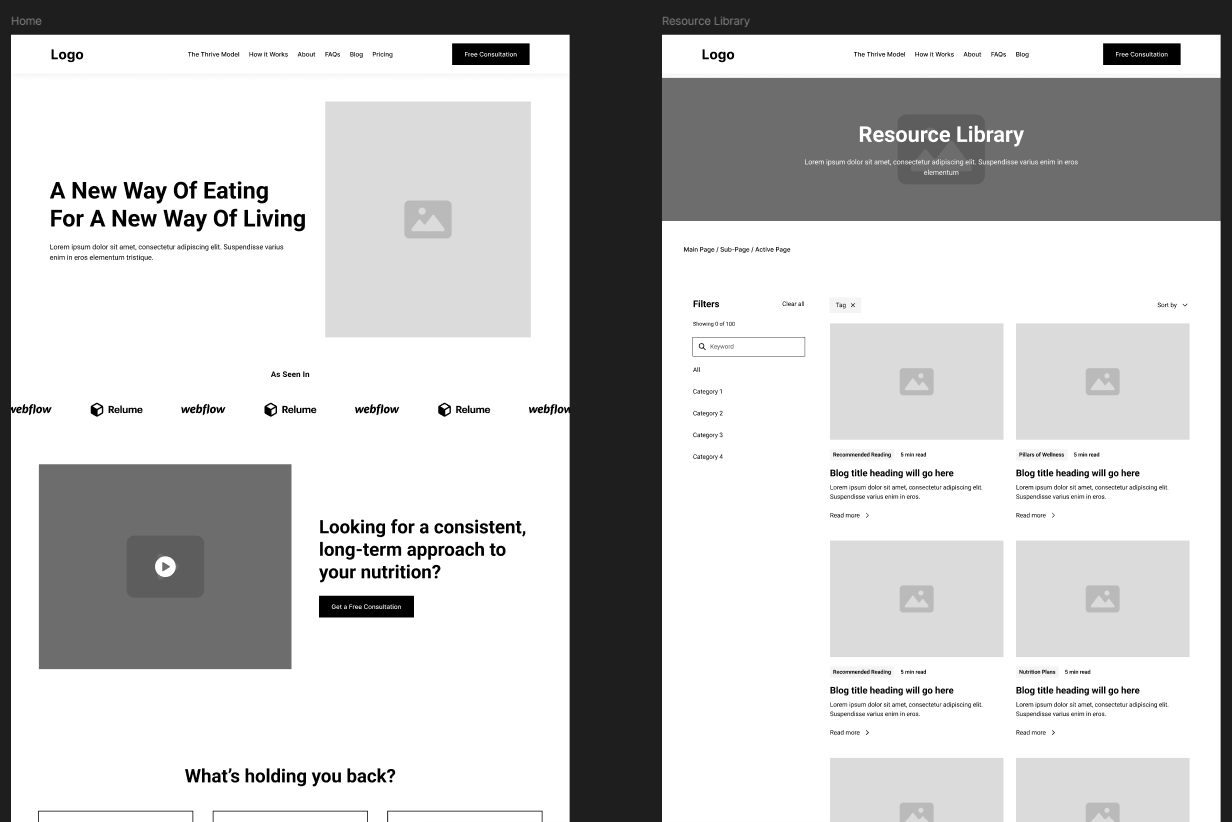This screenshot has height=822, width=1232.
Task: Open The Thrive Model in the Resource Library nav
Action: coord(879,55)
